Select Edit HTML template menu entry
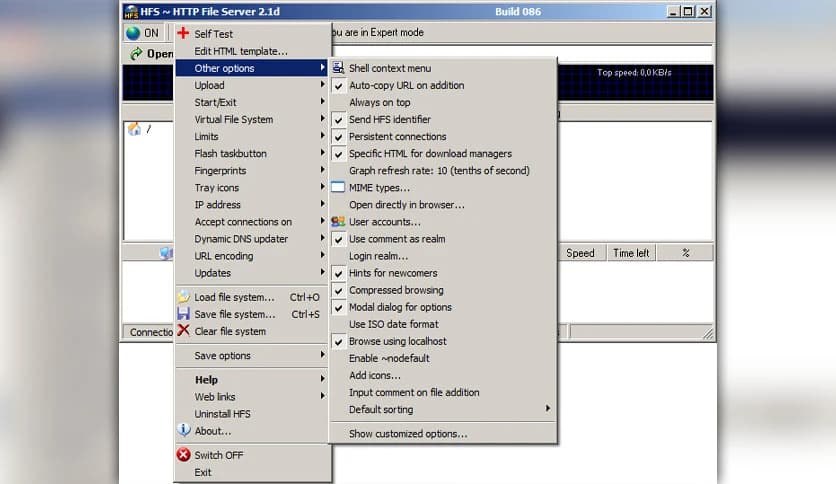Screen dimensions: 836x484 [x=252, y=51]
